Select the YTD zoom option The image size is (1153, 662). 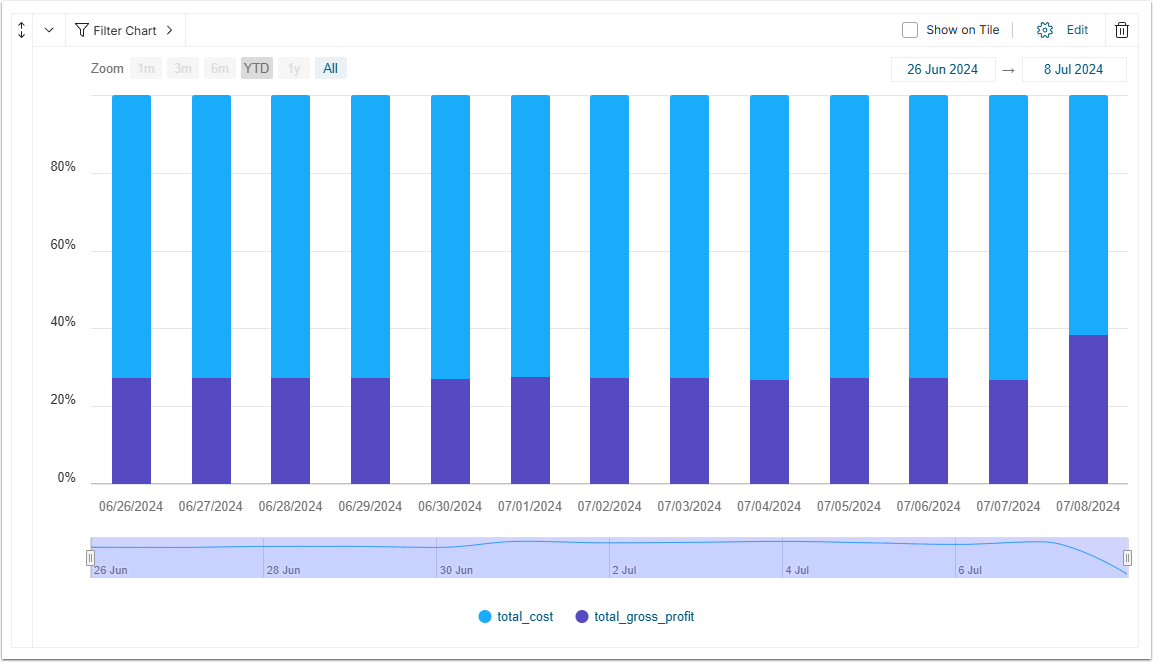(x=257, y=68)
